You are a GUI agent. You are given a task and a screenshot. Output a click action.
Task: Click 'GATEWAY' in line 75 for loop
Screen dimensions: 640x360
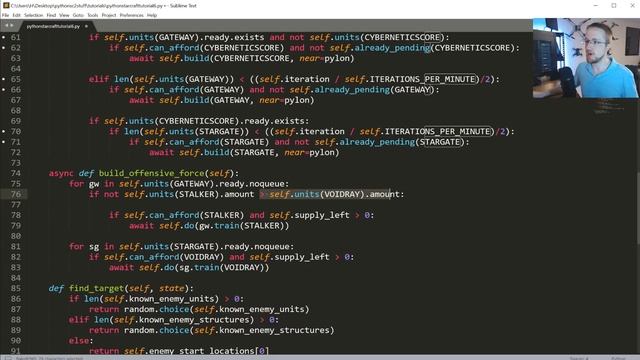coord(191,184)
